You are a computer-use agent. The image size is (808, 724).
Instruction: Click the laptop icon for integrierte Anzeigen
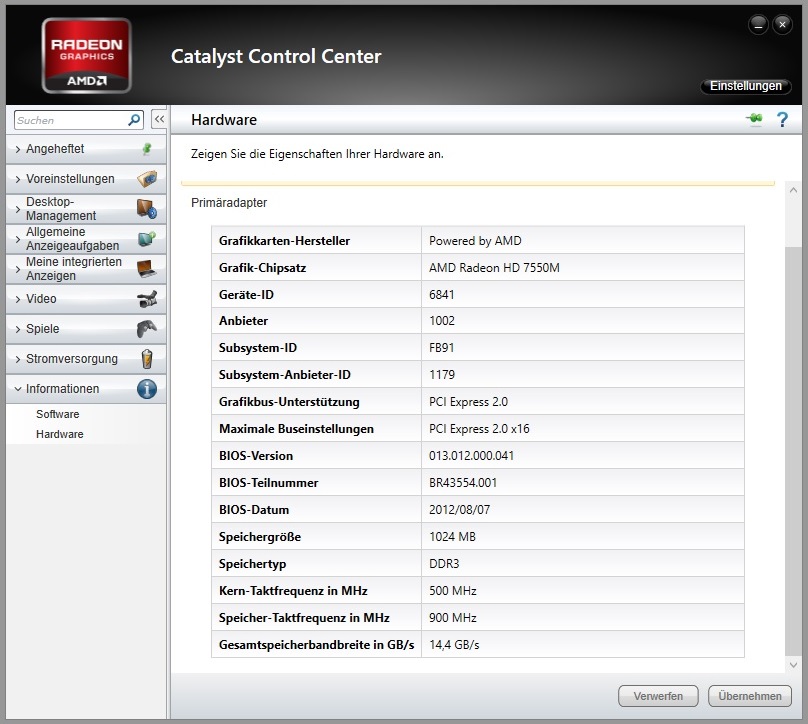point(147,268)
